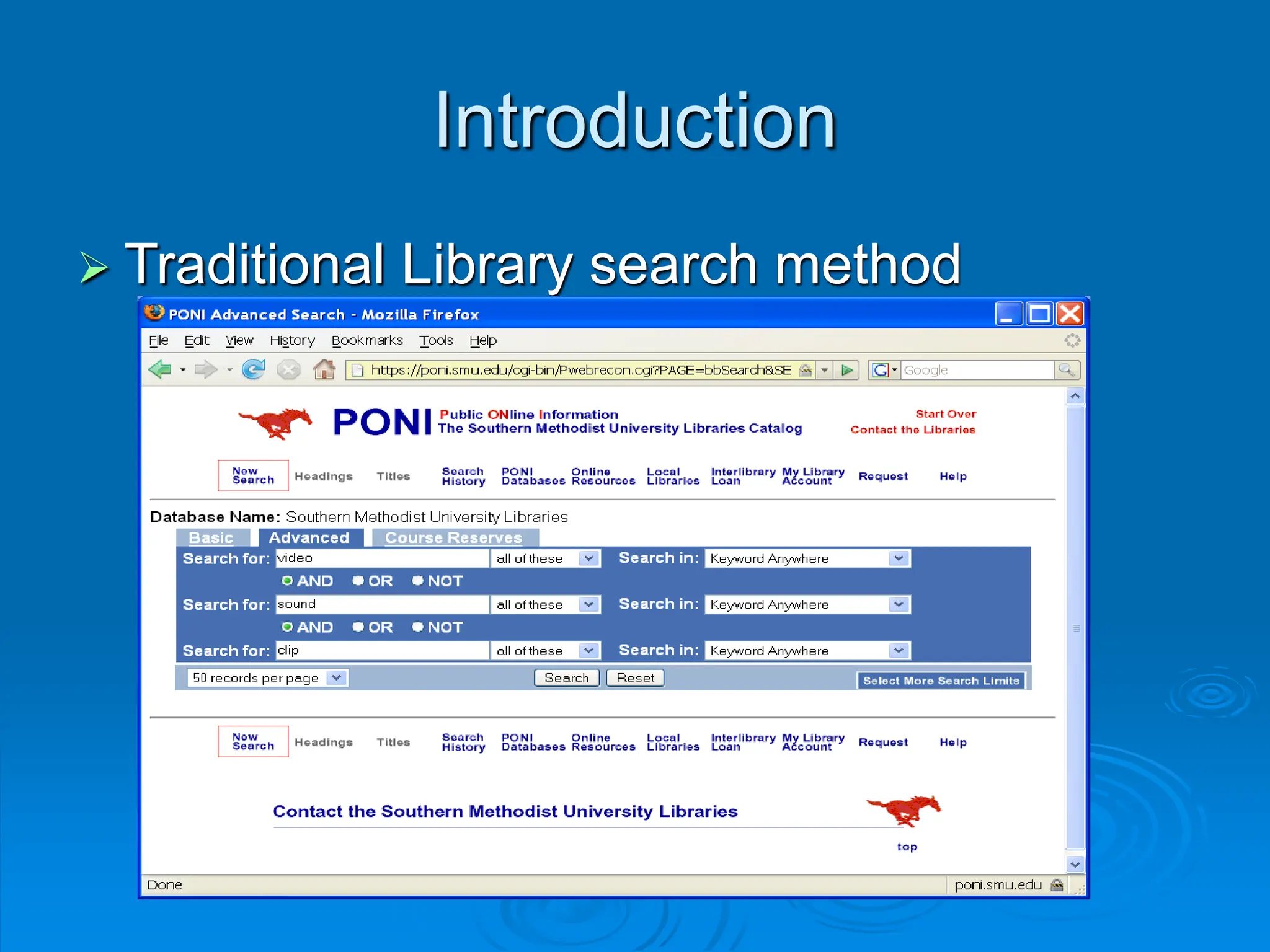Screen dimensions: 1270x952
Task: Click the 'sound' search text field
Action: pyautogui.click(x=382, y=604)
